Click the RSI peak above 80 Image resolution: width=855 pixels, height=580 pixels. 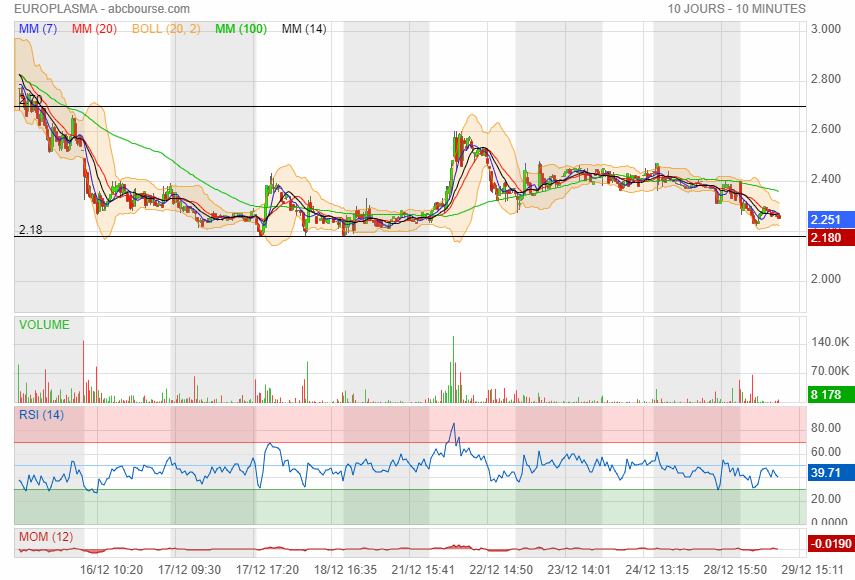pos(453,425)
